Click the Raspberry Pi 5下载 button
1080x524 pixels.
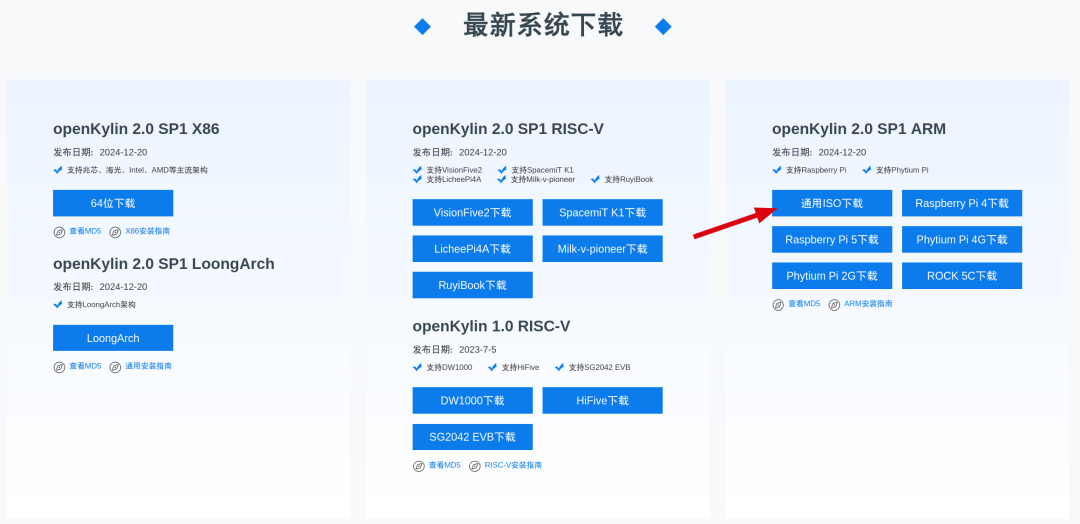(x=832, y=240)
